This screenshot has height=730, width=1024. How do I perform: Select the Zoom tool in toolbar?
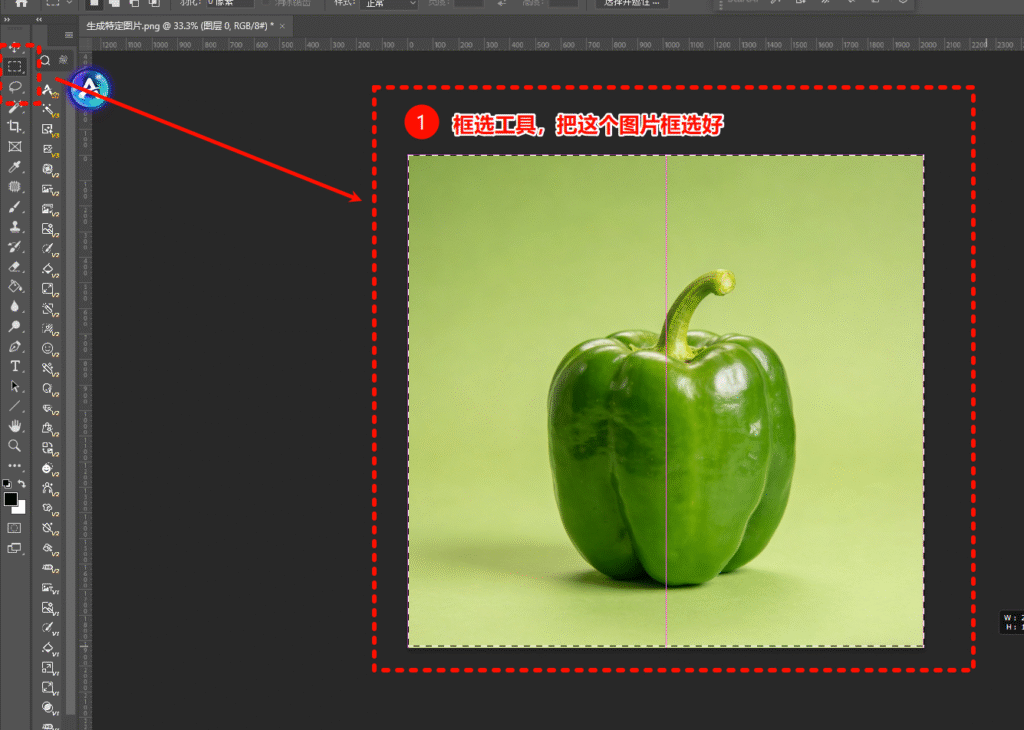[15, 446]
